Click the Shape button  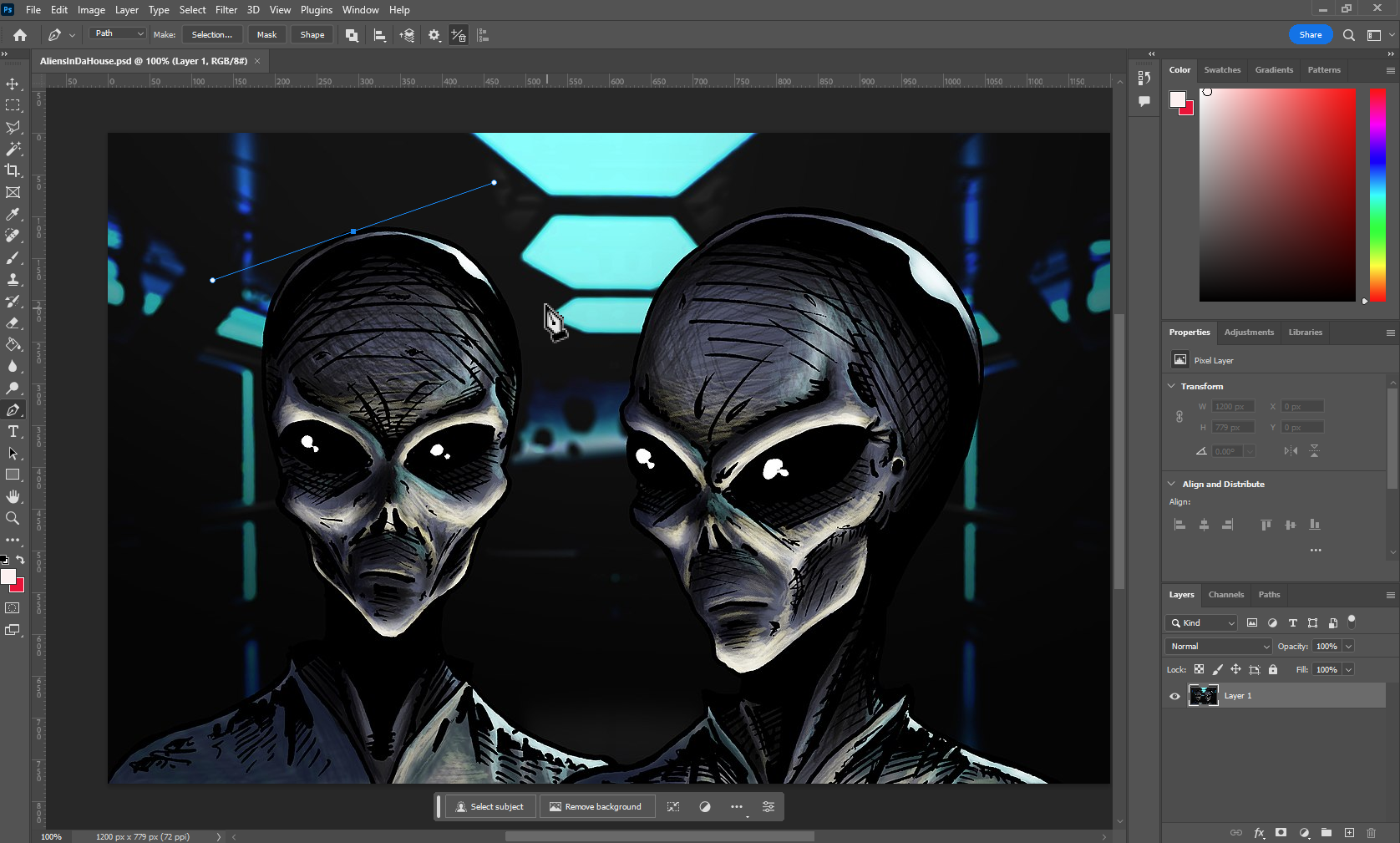pos(312,35)
